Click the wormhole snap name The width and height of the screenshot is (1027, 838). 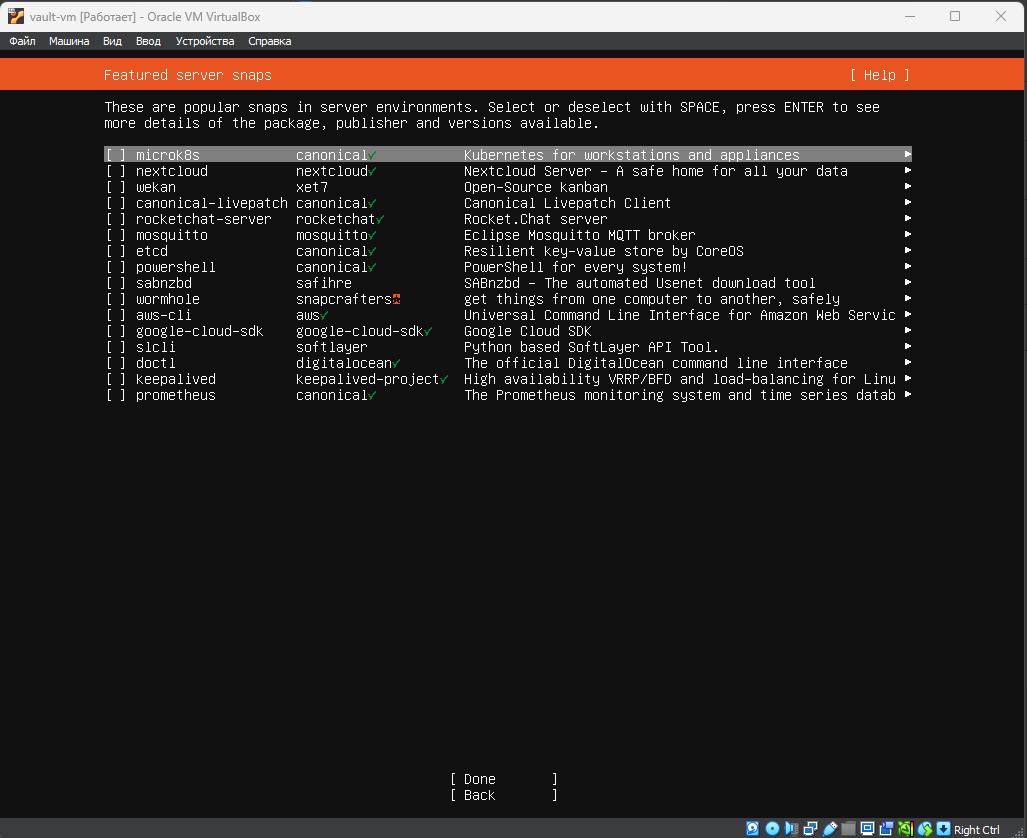pos(168,299)
